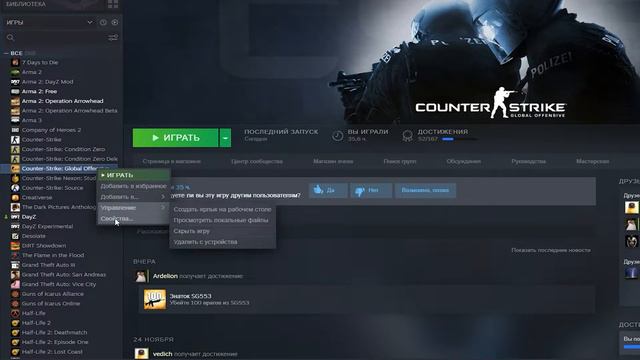Click the Grand Theft Auto III icon
This screenshot has width=640, height=360.
[x=15, y=265]
